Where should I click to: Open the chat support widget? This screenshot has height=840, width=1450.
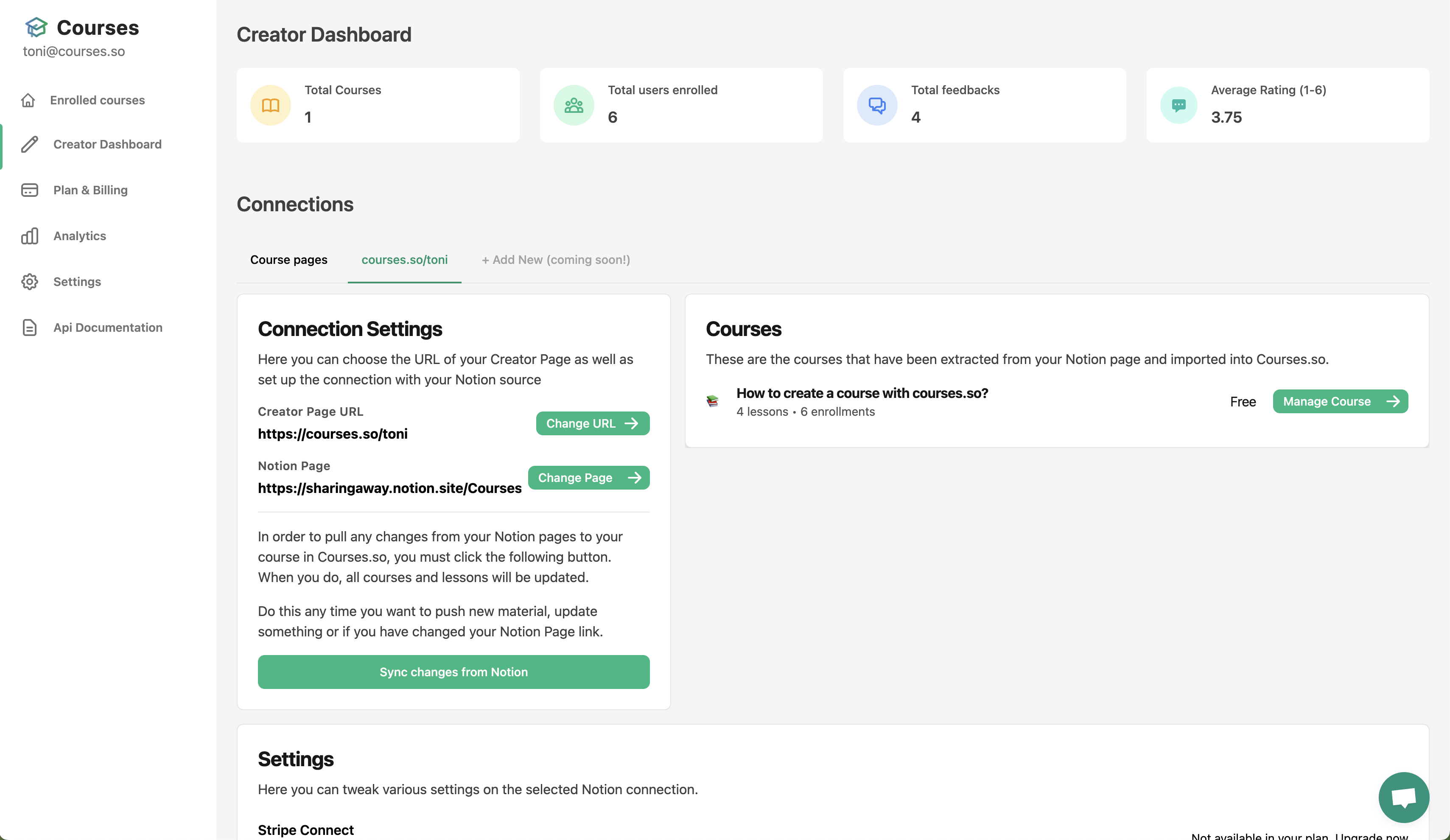(1403, 798)
